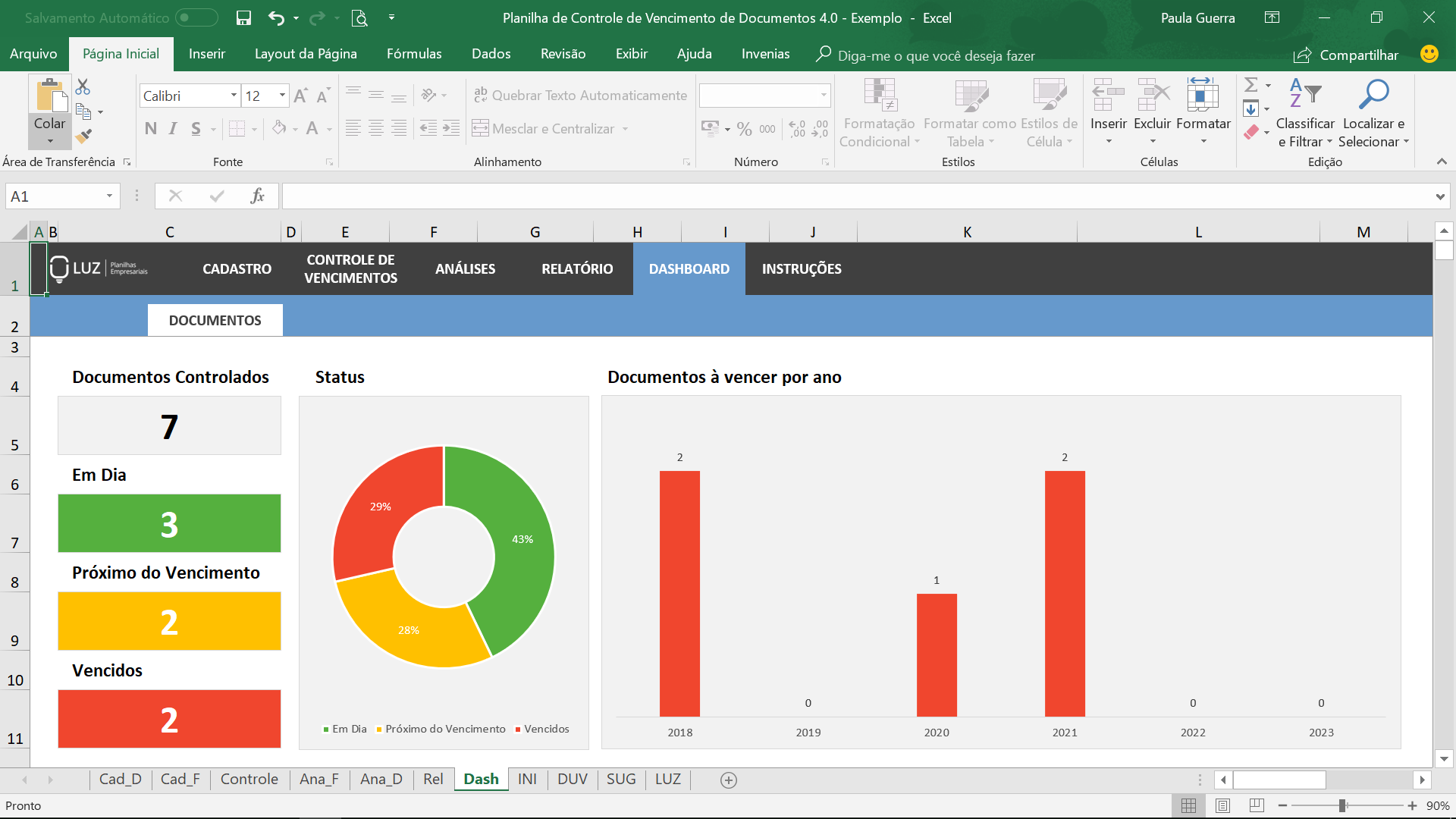This screenshot has width=1456, height=819.
Task: Open the font size 12 dropdown
Action: (282, 96)
